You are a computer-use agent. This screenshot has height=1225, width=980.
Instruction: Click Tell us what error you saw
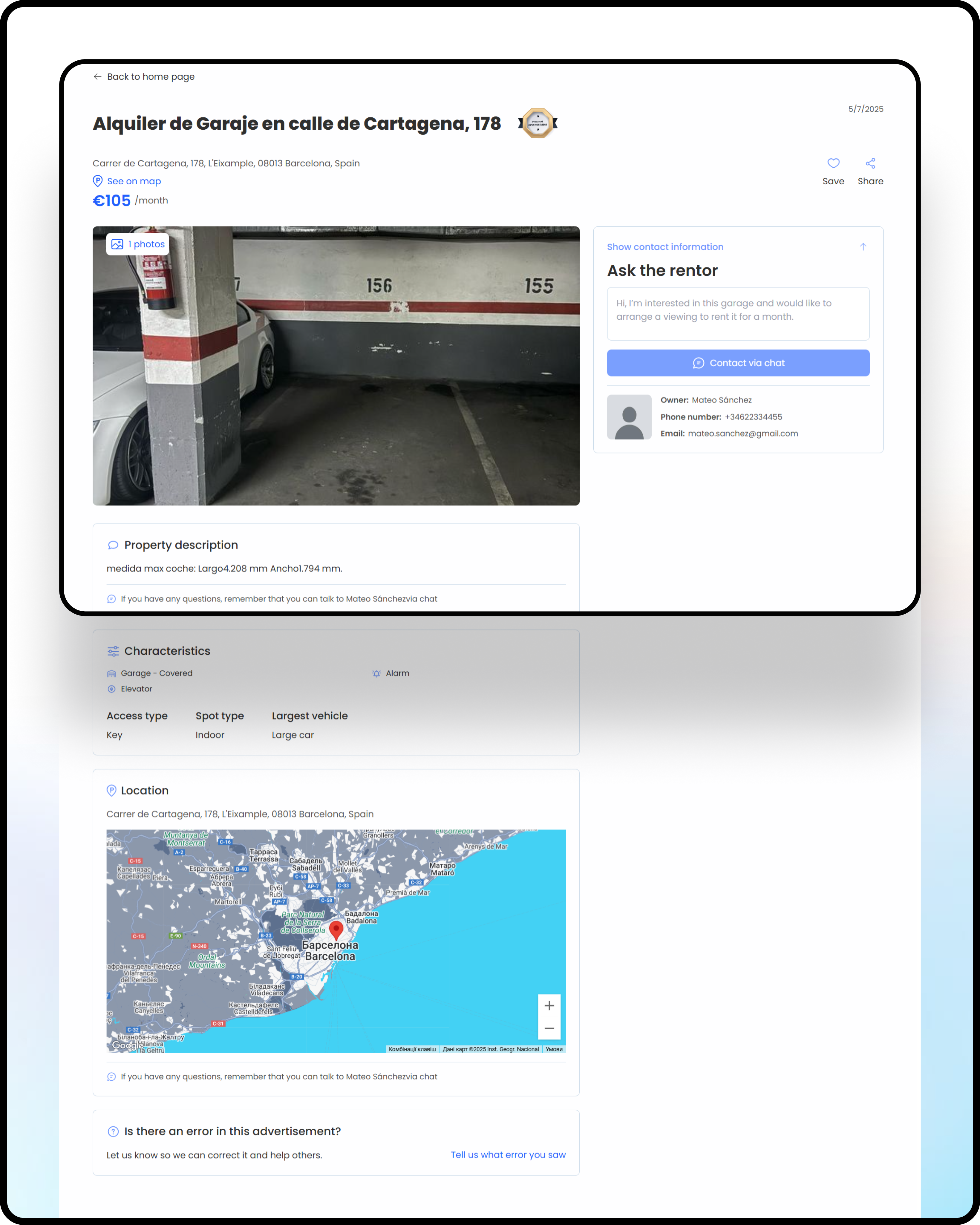pos(508,1154)
